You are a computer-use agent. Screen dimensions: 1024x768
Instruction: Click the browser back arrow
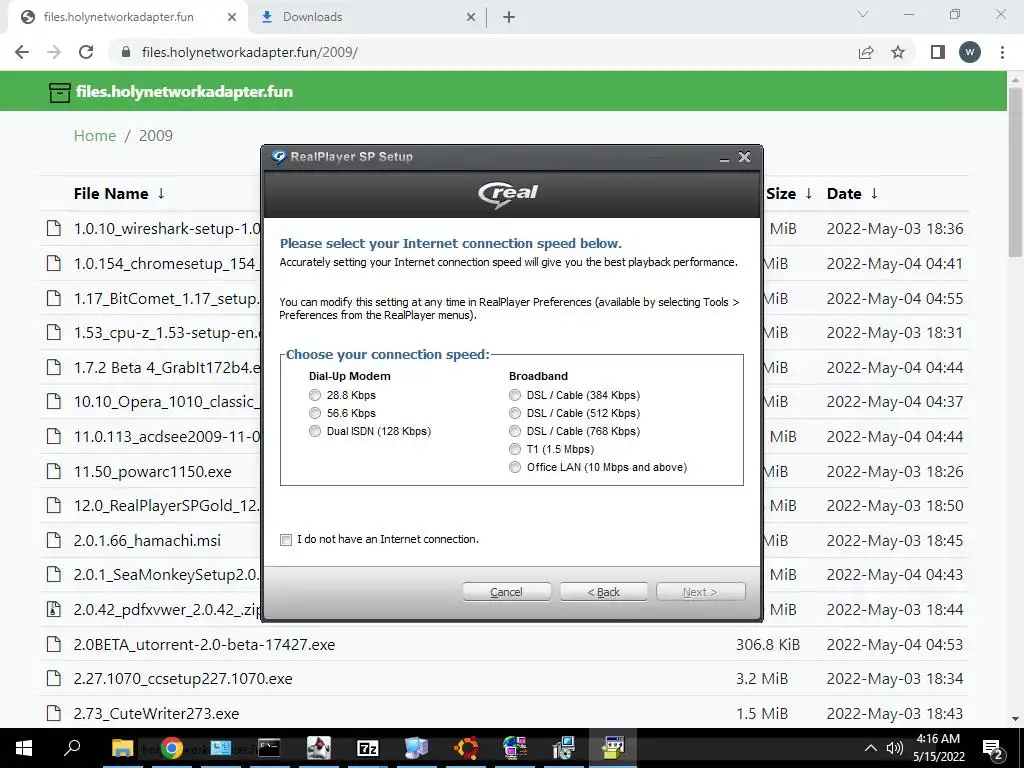coord(22,52)
